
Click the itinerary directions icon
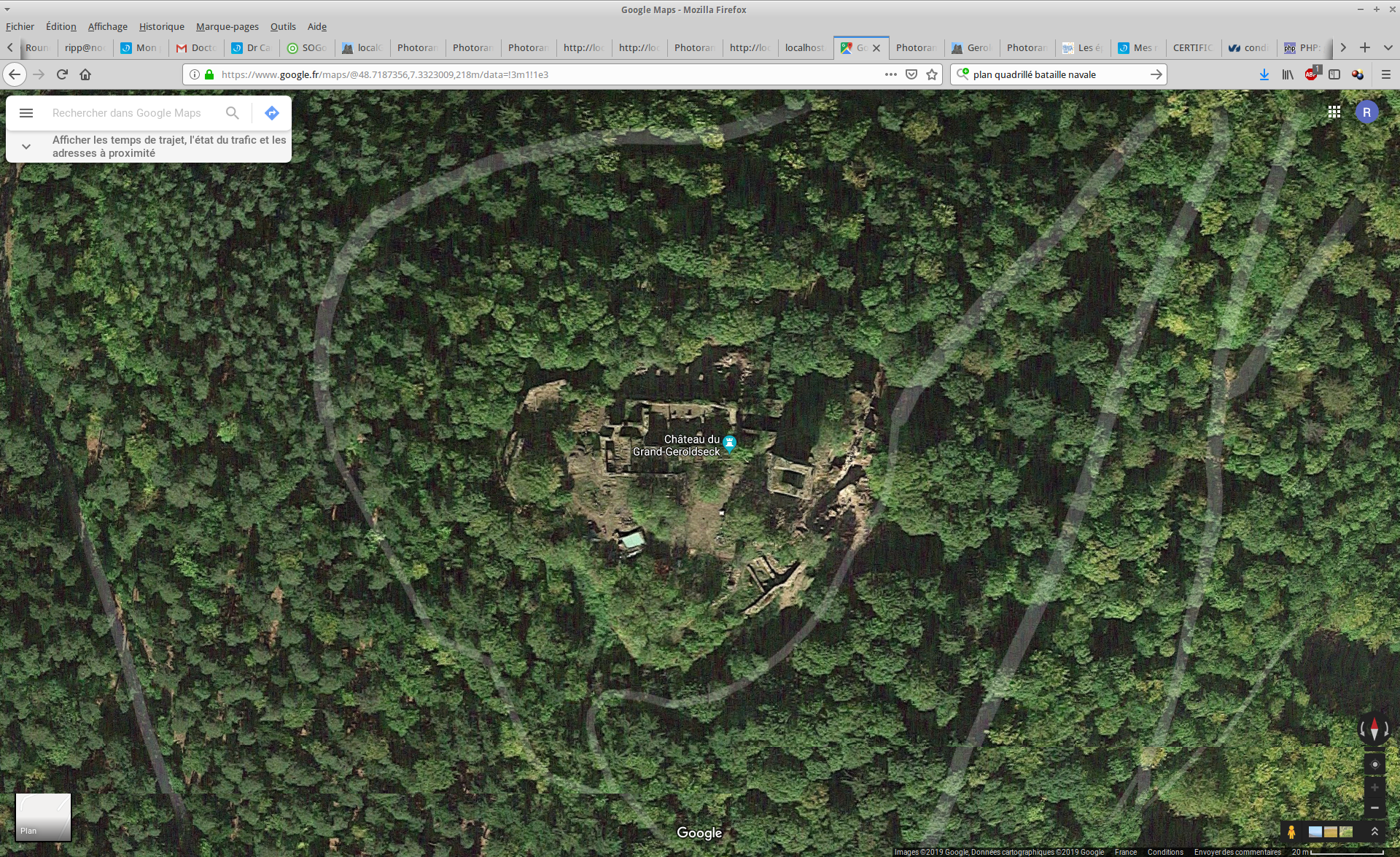coord(272,113)
